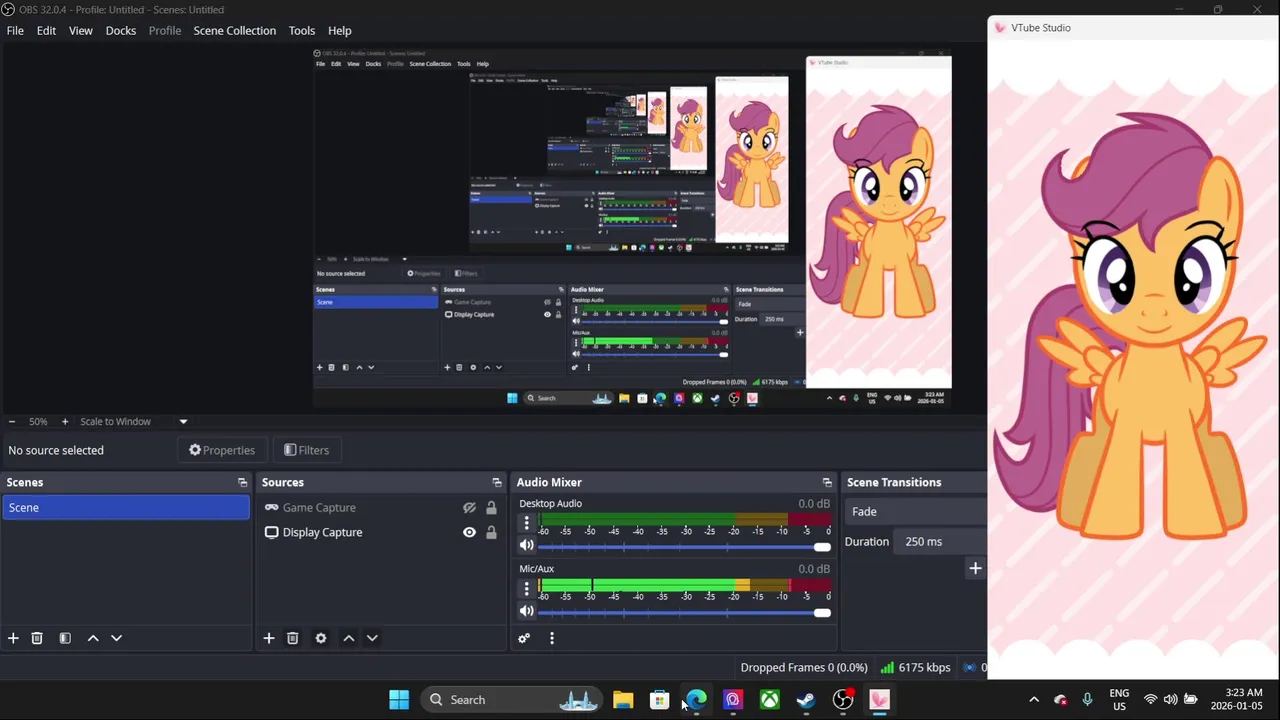The image size is (1280, 720).
Task: Zoom in preview with plus icon
Action: 65,422
